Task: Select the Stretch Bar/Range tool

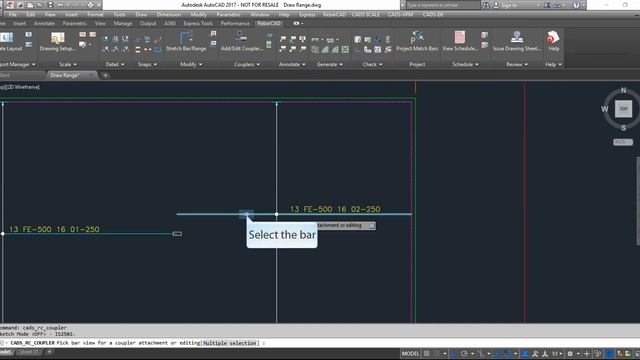Action: click(x=186, y=42)
